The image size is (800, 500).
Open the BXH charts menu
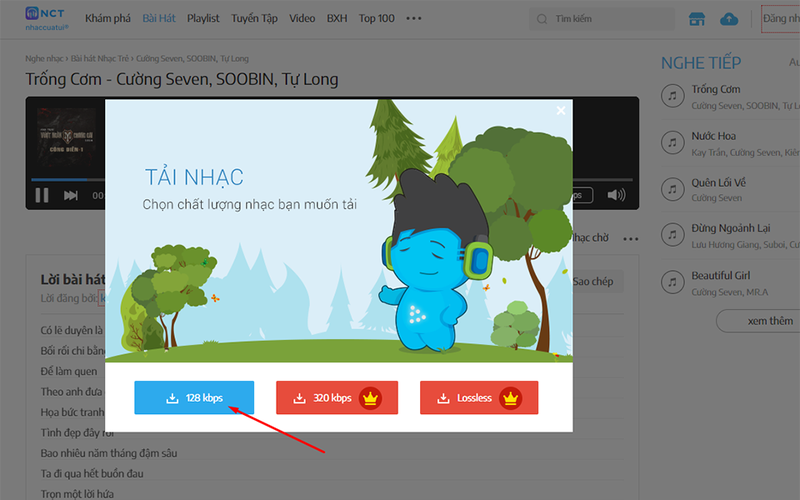(x=337, y=18)
